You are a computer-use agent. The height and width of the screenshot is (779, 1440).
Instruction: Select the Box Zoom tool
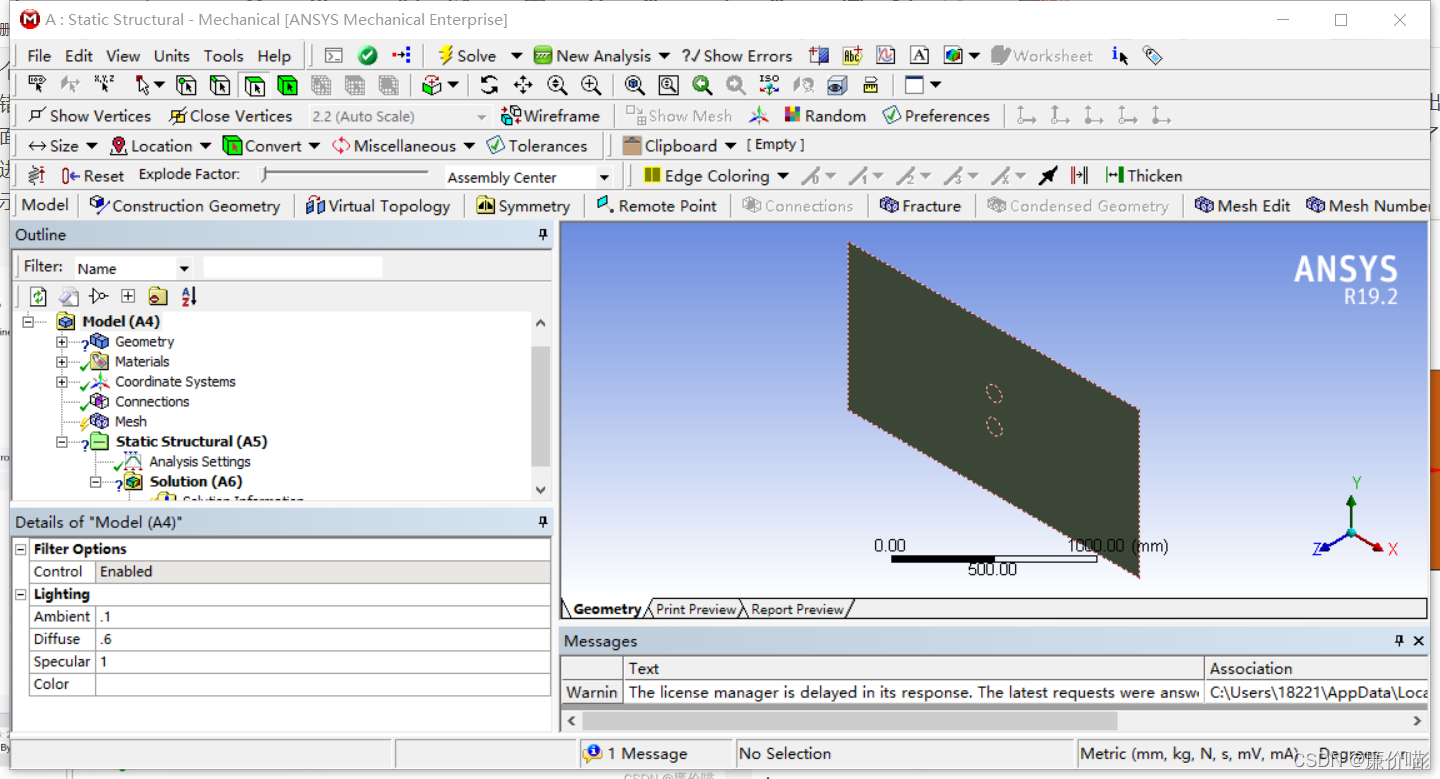(591, 85)
